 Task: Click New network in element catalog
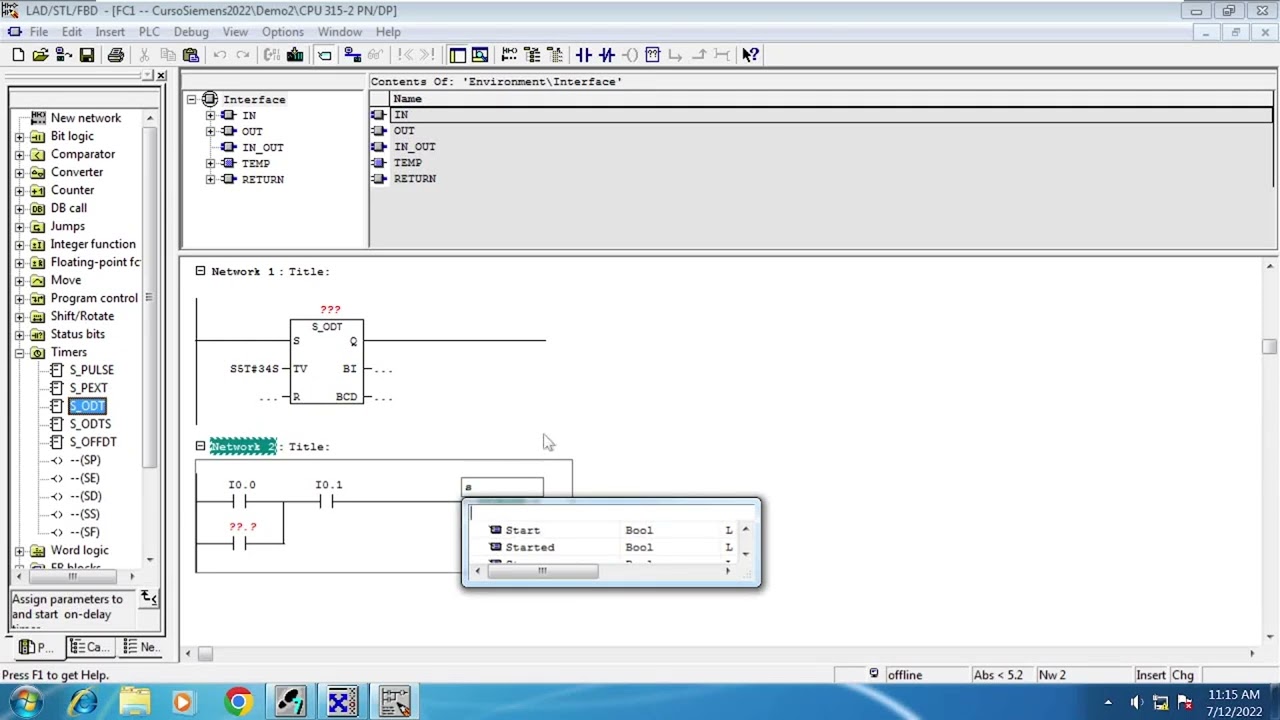[x=85, y=118]
